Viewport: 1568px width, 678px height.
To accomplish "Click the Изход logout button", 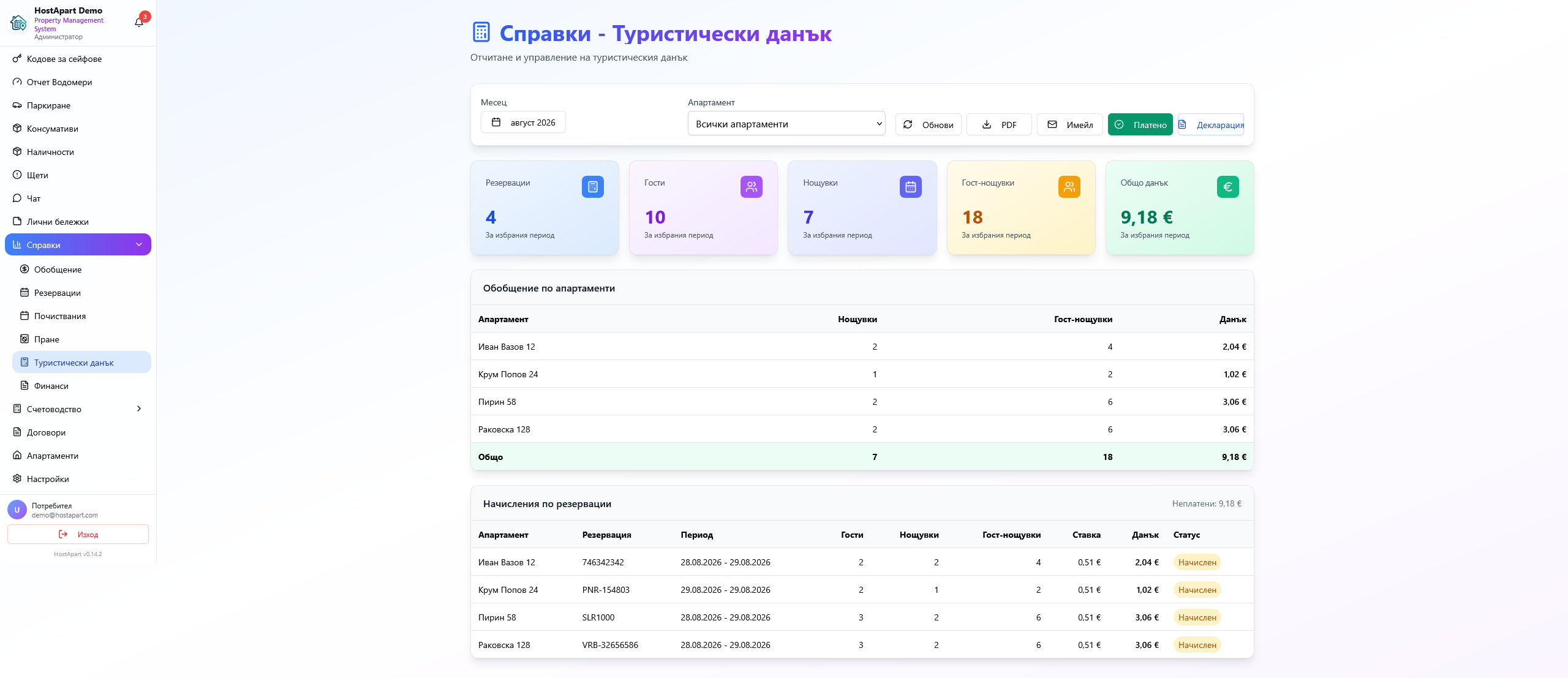I will tap(78, 534).
